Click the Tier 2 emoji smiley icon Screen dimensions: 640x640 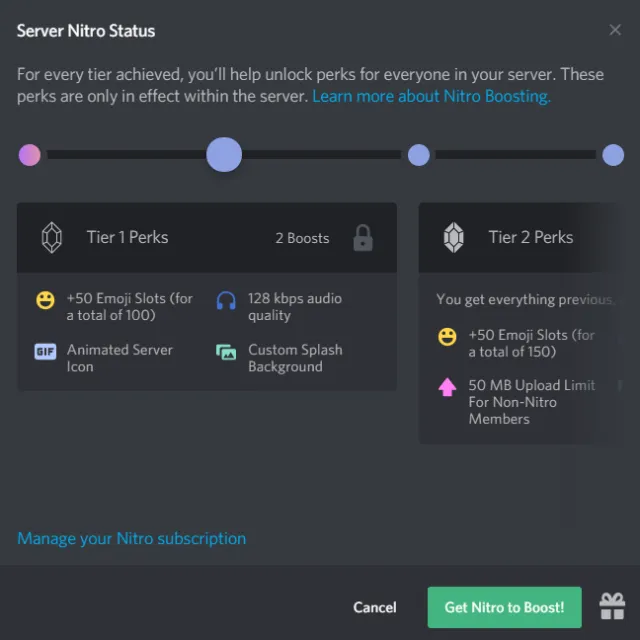[448, 337]
